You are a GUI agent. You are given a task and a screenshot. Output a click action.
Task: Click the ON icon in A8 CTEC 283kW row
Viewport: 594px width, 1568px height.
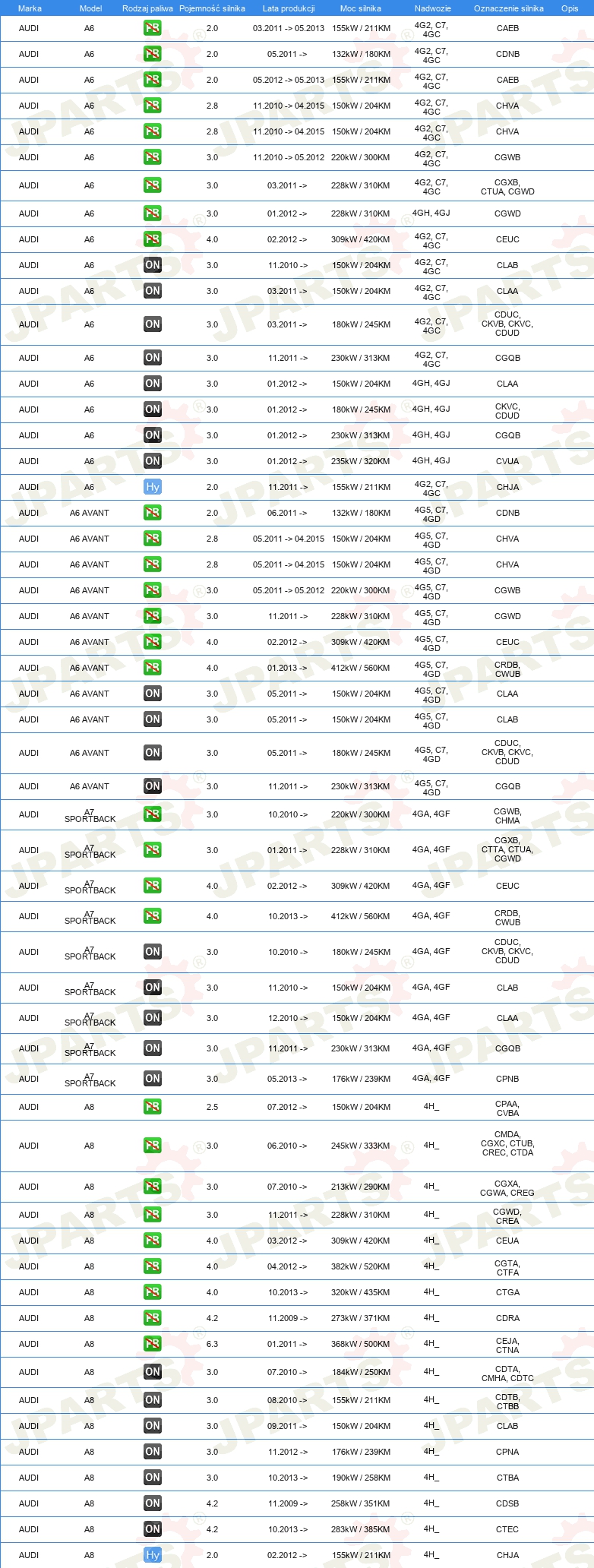(153, 1529)
